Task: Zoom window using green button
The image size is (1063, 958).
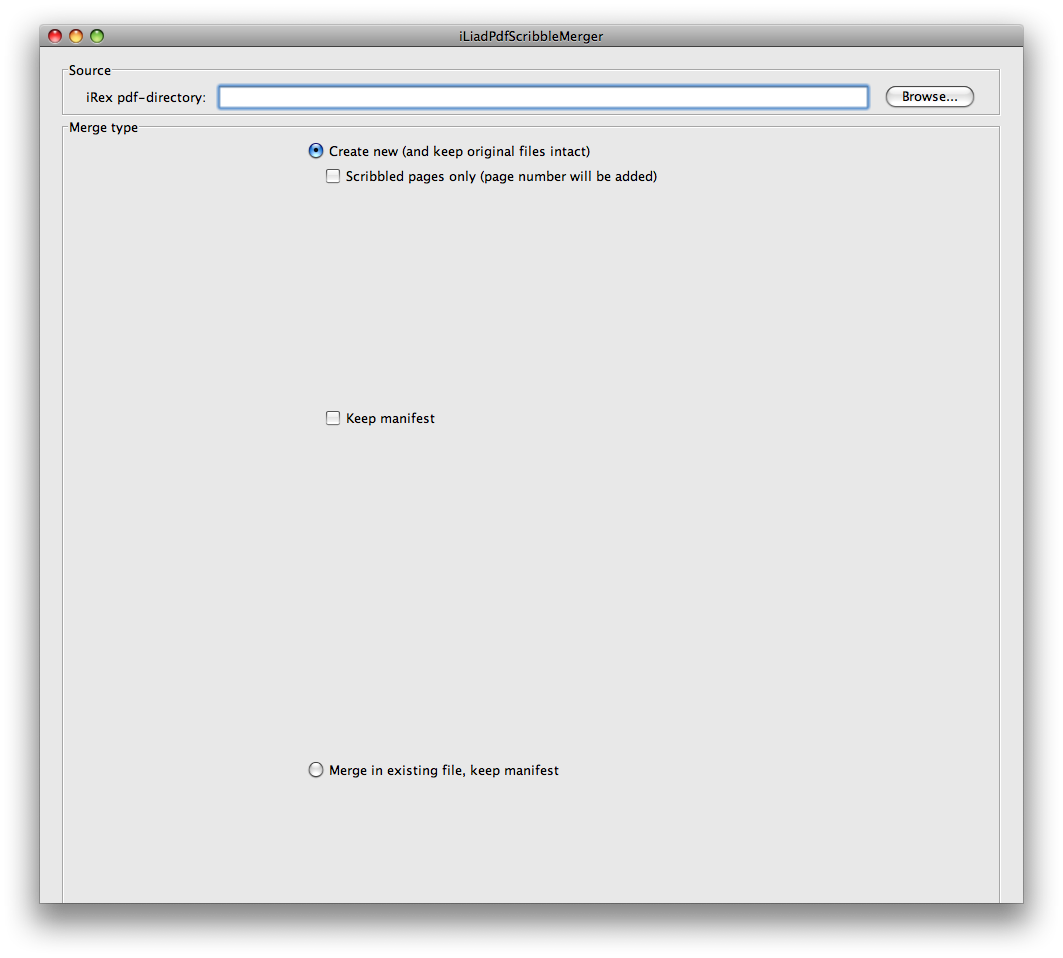Action: (97, 36)
